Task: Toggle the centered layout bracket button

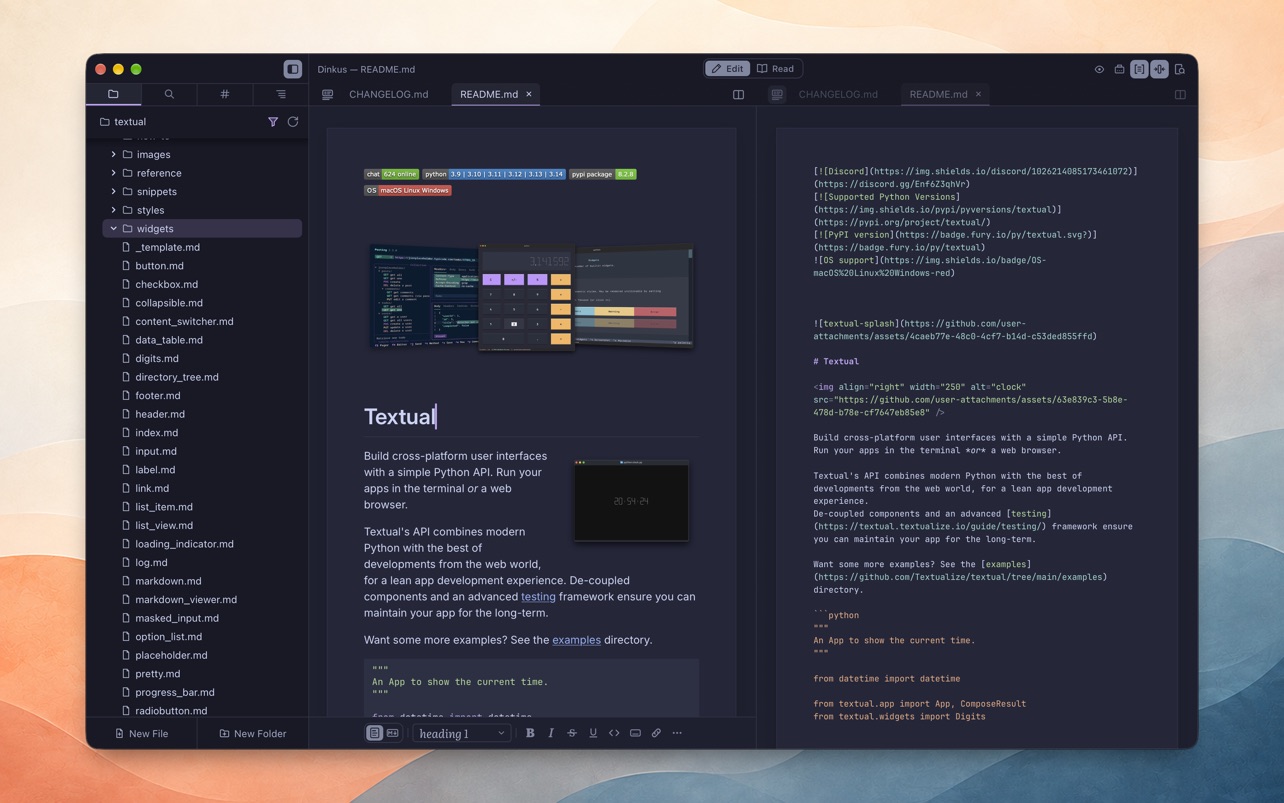Action: 1139,69
